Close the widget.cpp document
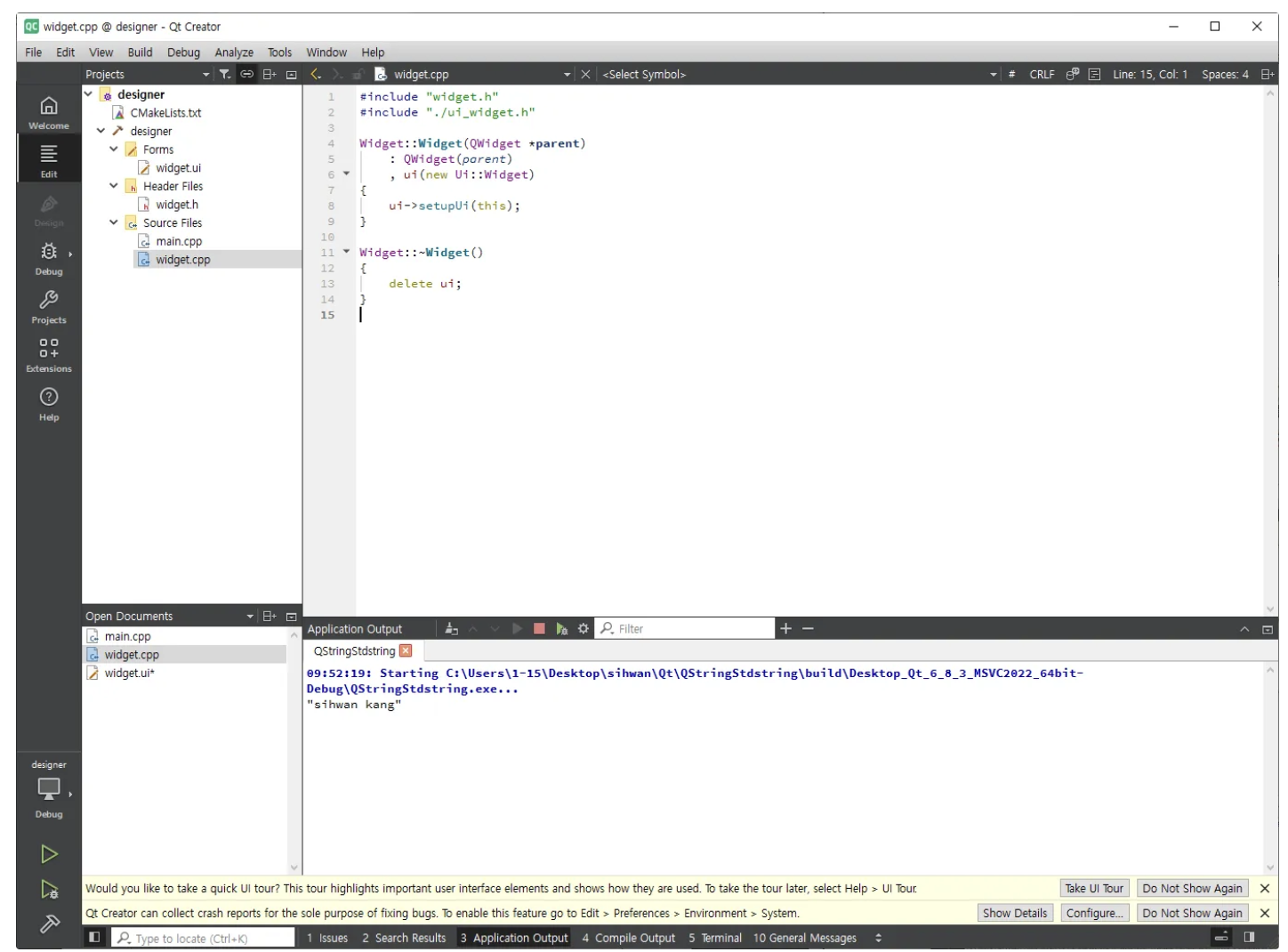Image resolution: width=1288 pixels, height=952 pixels. (x=585, y=75)
